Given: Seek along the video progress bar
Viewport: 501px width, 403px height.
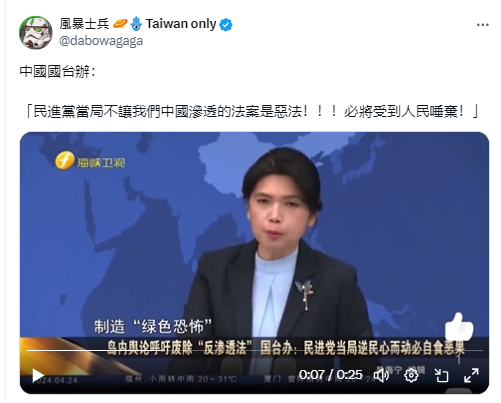Looking at the screenshot, I should click(254, 350).
